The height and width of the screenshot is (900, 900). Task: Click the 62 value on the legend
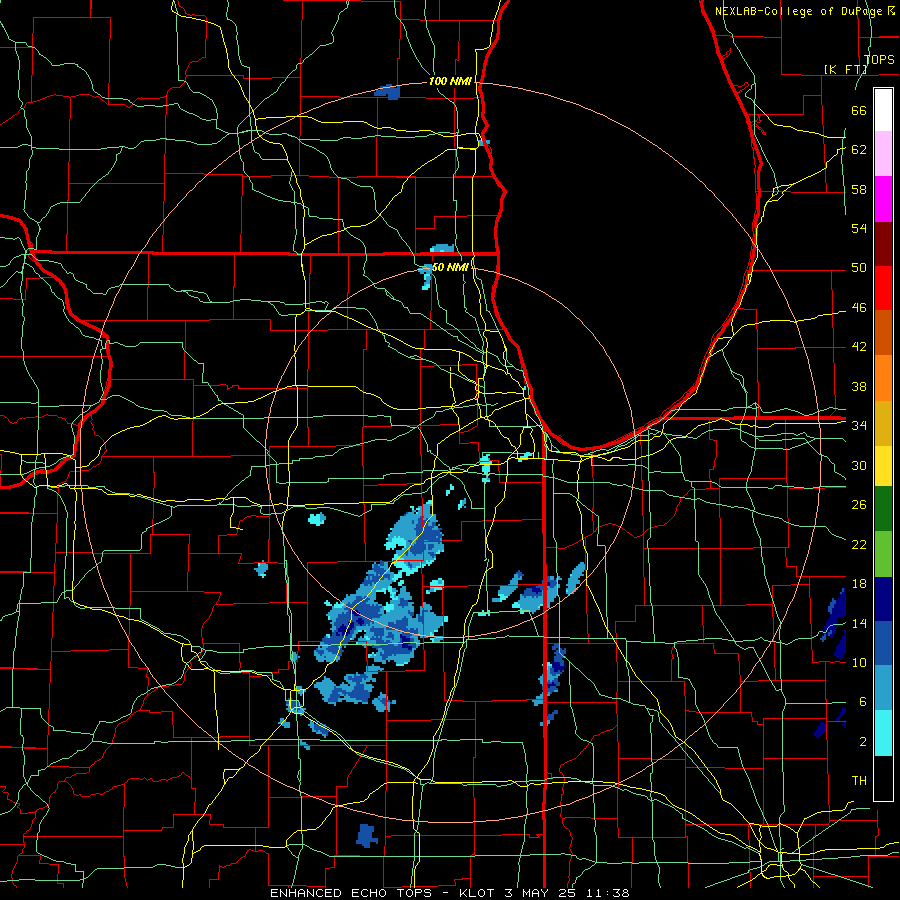click(859, 150)
